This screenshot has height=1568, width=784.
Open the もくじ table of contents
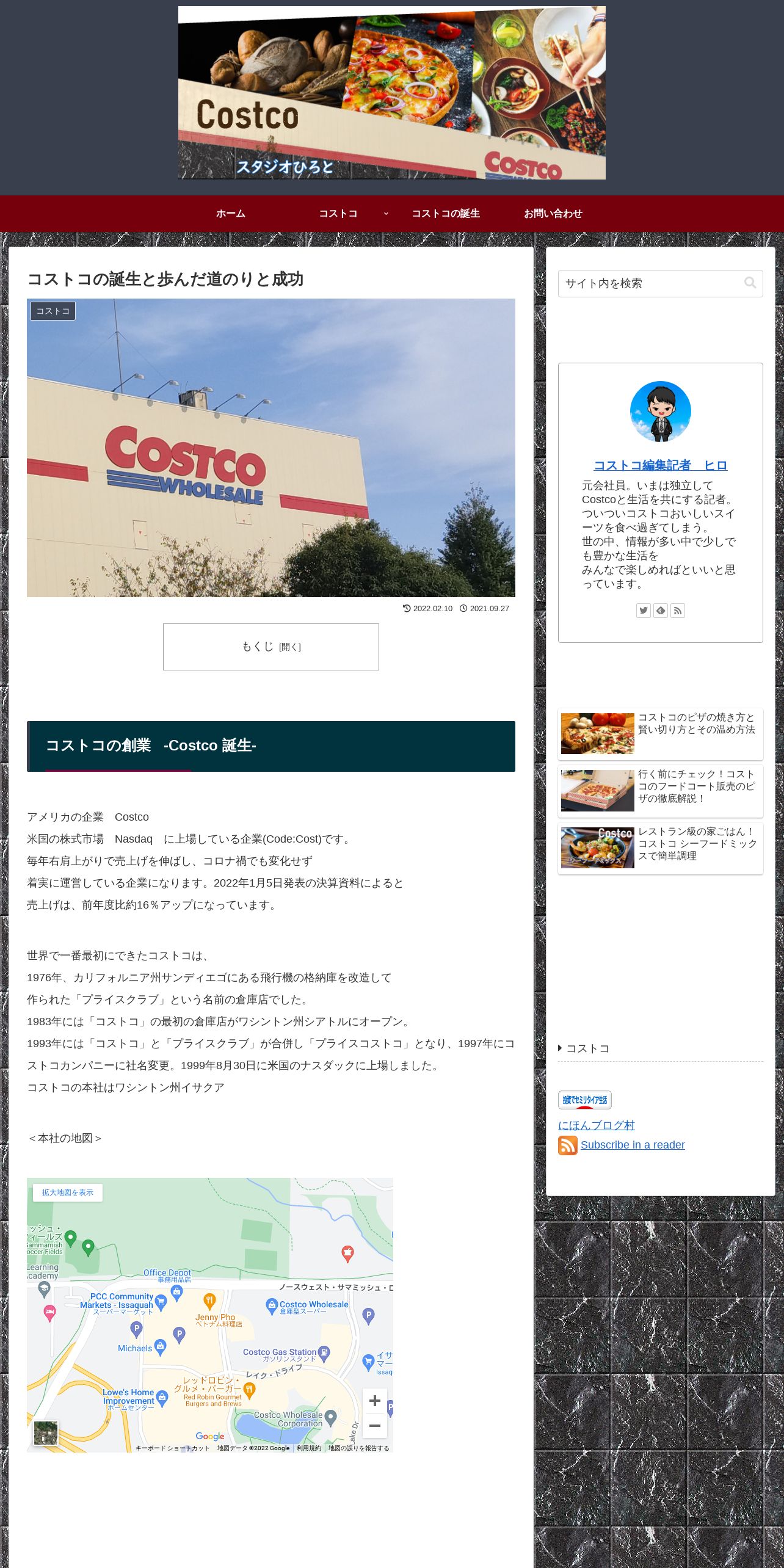271,647
